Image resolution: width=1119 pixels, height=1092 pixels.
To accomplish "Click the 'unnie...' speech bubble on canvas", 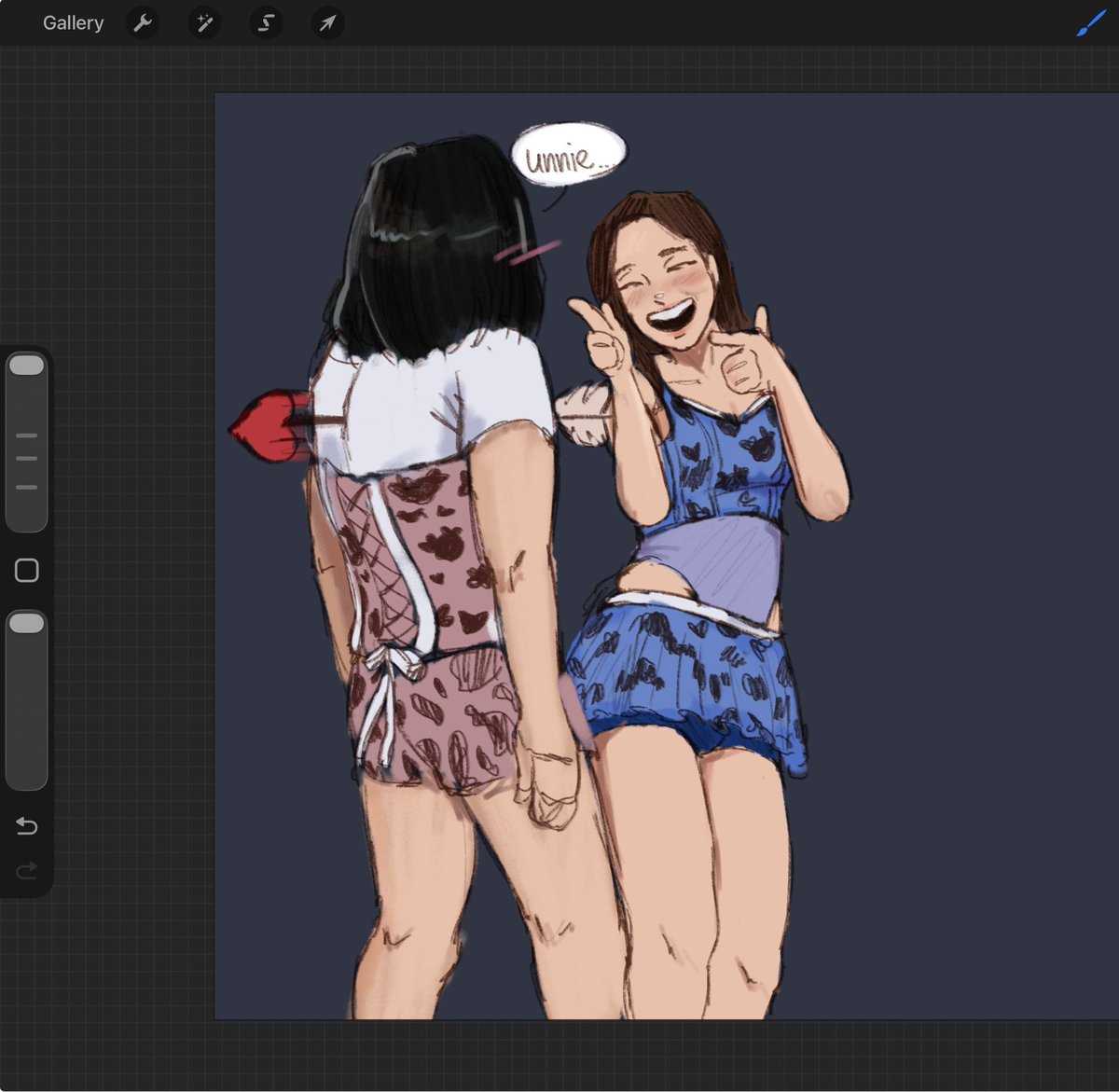I will 569,157.
